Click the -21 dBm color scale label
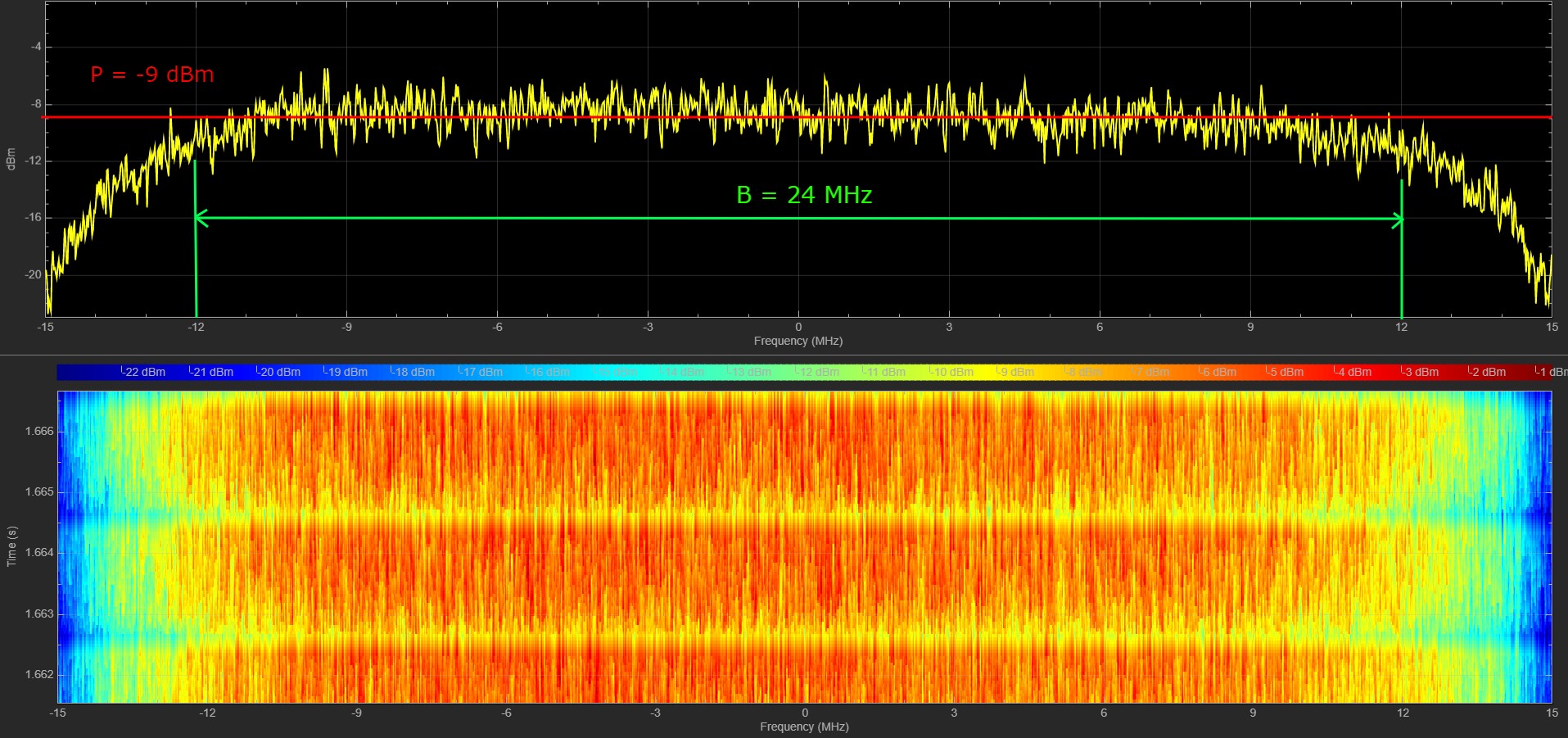 click(212, 372)
